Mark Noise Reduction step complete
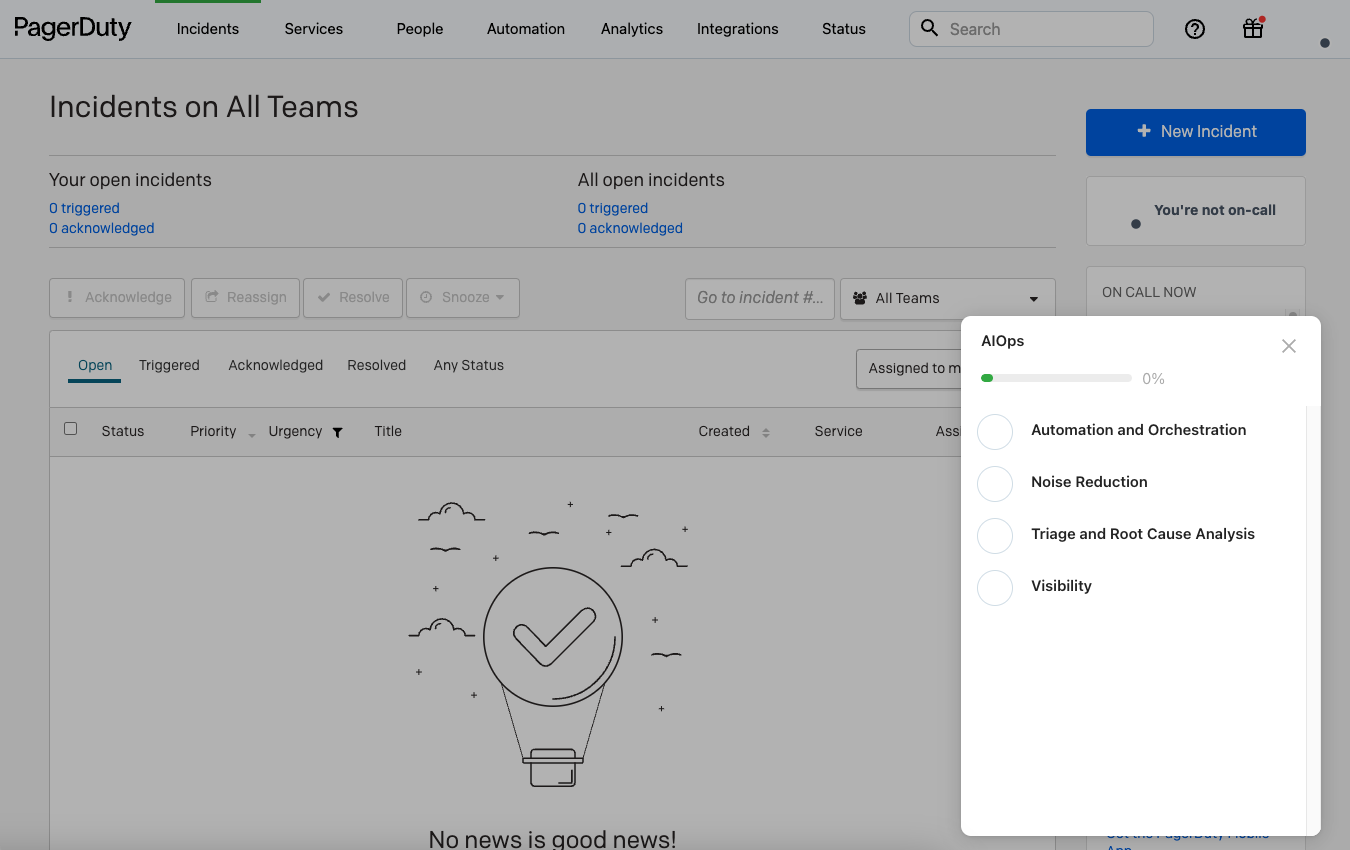The height and width of the screenshot is (850, 1350). [995, 484]
